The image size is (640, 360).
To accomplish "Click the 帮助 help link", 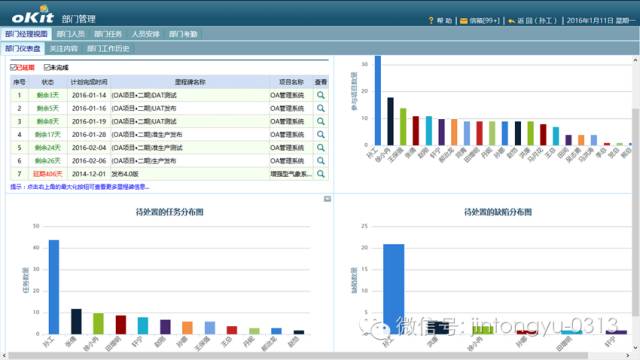I will coord(444,20).
